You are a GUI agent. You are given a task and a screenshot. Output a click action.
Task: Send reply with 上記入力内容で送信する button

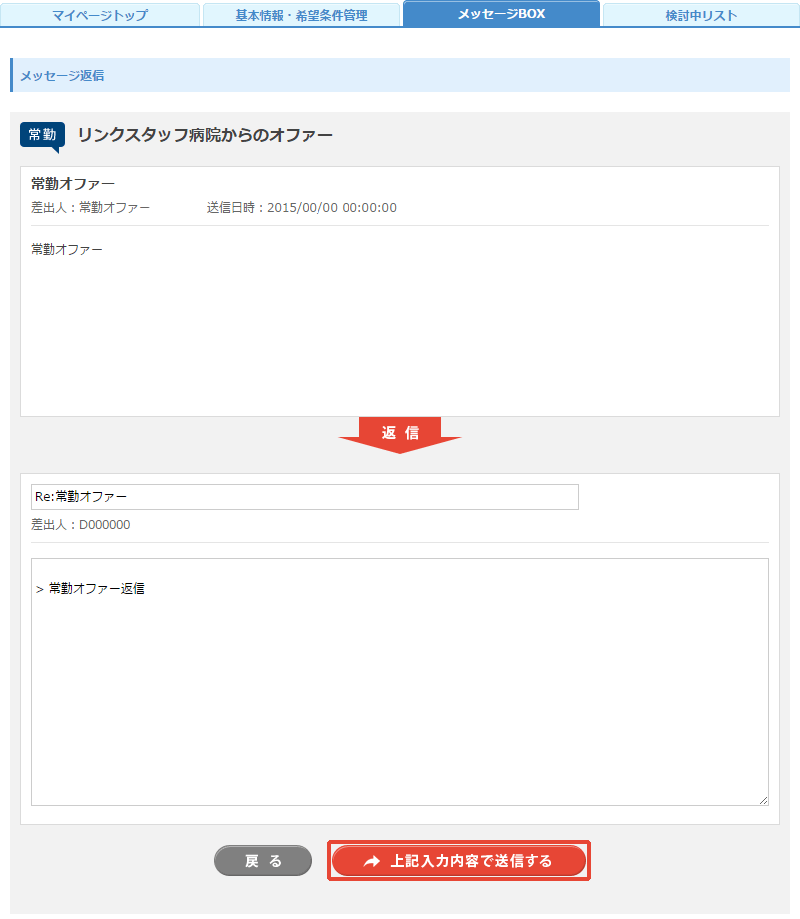[x=458, y=860]
